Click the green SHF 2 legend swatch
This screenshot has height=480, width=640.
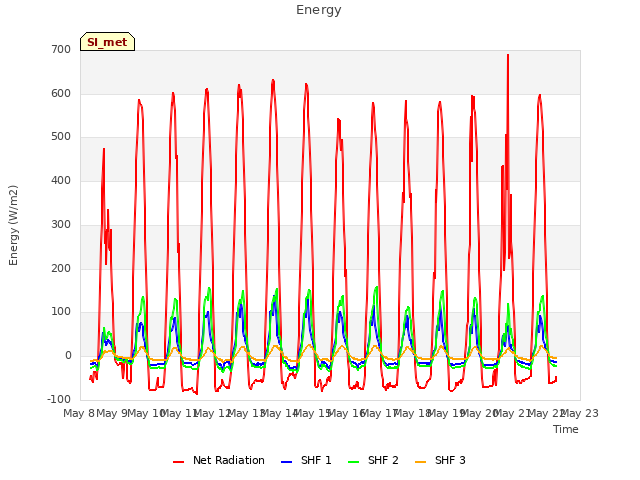point(353,462)
